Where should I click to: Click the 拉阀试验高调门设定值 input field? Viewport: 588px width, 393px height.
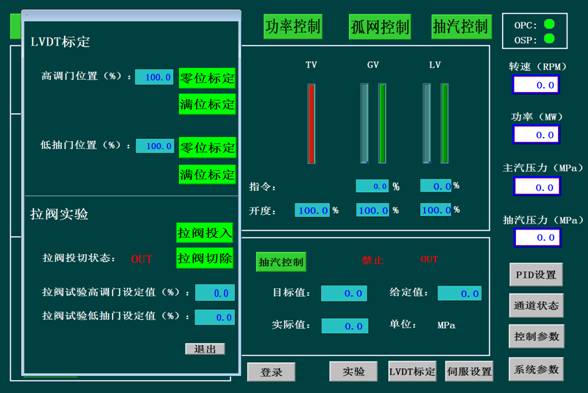click(x=215, y=293)
